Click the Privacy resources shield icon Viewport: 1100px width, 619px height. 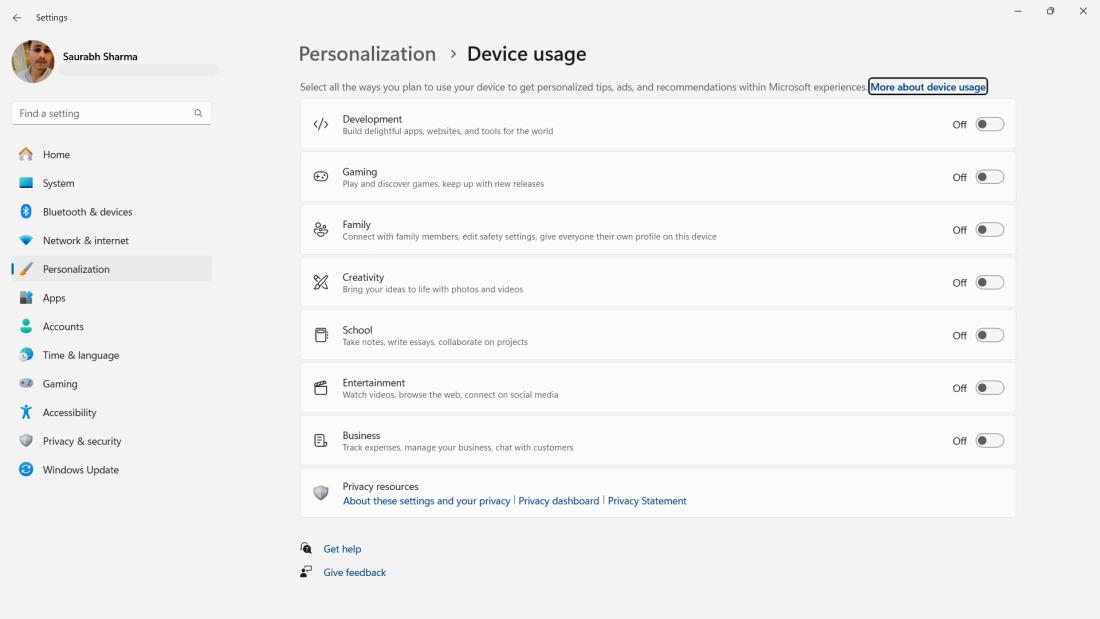click(x=320, y=493)
